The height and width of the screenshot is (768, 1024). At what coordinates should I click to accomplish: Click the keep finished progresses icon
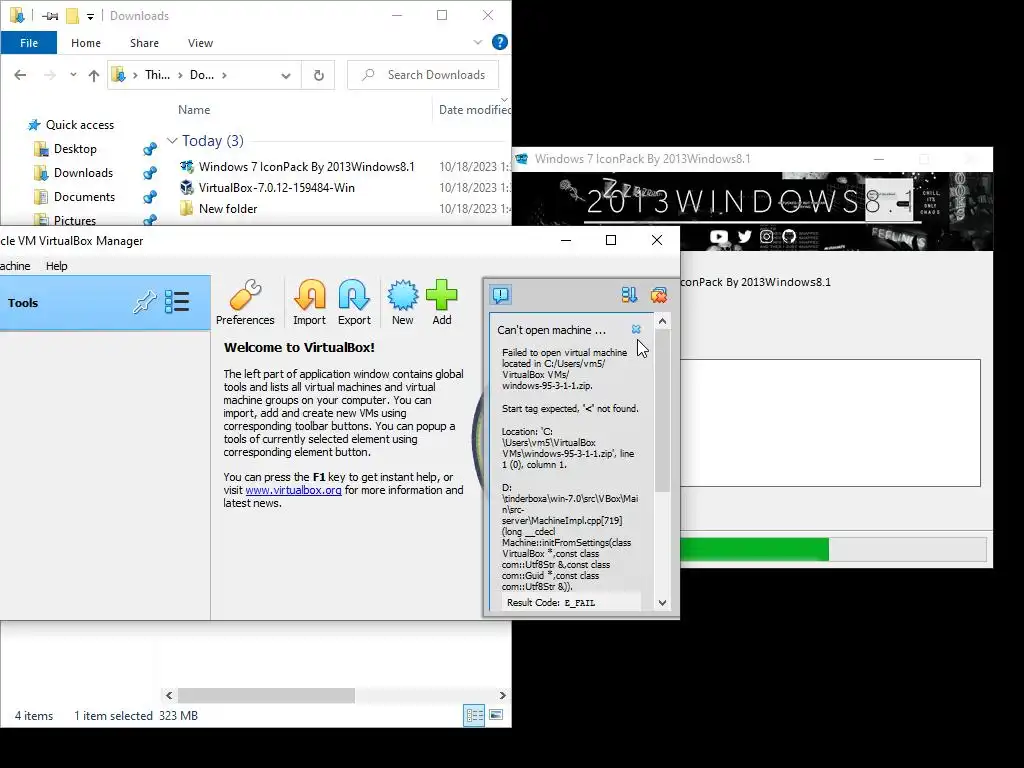click(x=629, y=295)
